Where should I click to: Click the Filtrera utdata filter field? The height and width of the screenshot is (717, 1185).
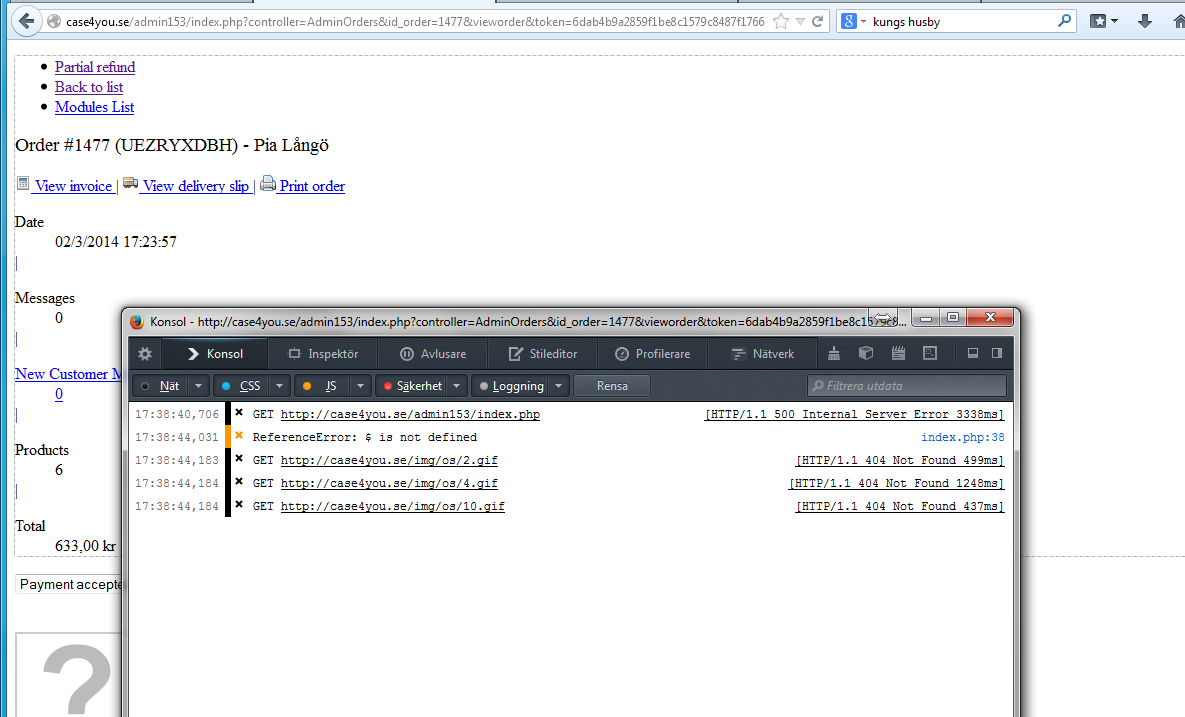(x=907, y=386)
